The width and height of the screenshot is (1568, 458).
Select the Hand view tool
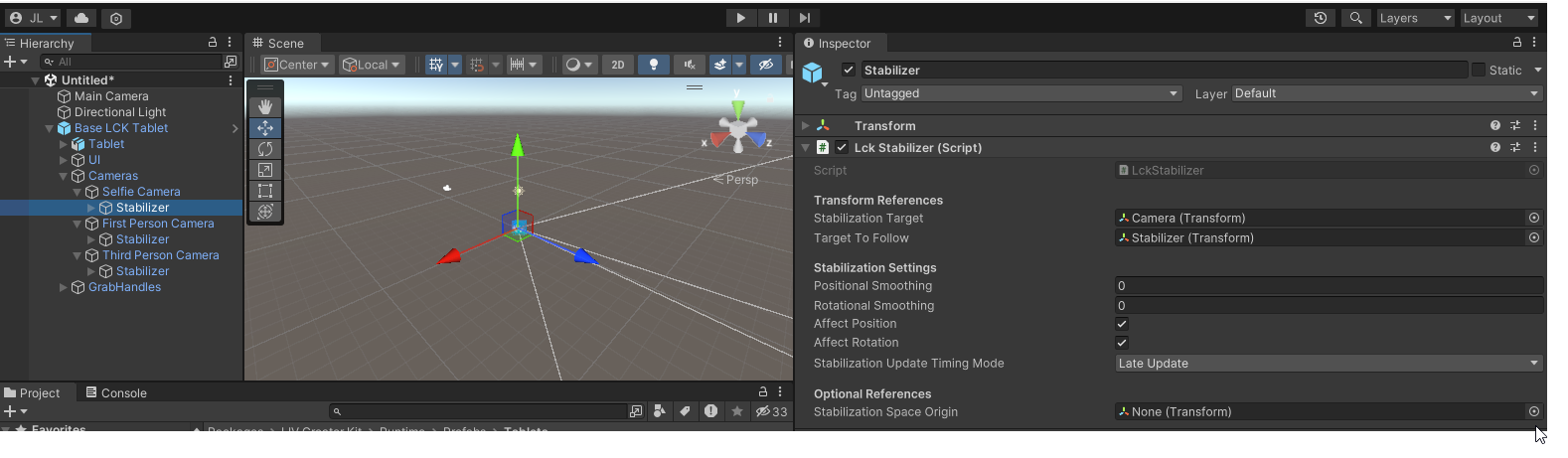pyautogui.click(x=265, y=106)
